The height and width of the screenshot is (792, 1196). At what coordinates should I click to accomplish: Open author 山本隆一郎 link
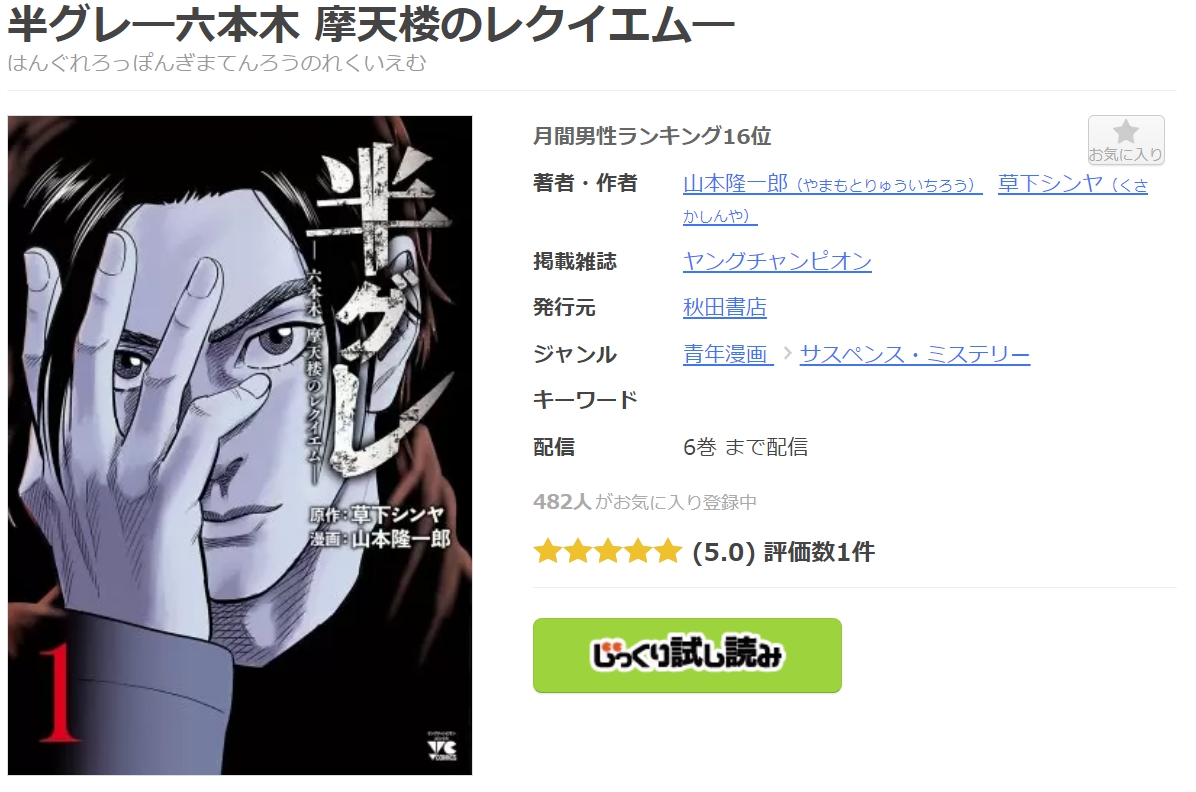click(x=832, y=184)
